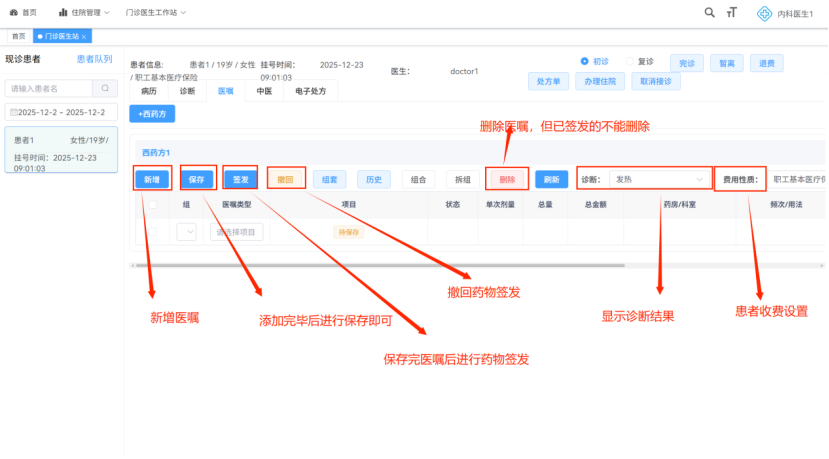This screenshot has height=459, width=829.
Task: Click the date range picker field
Action: click(61, 112)
